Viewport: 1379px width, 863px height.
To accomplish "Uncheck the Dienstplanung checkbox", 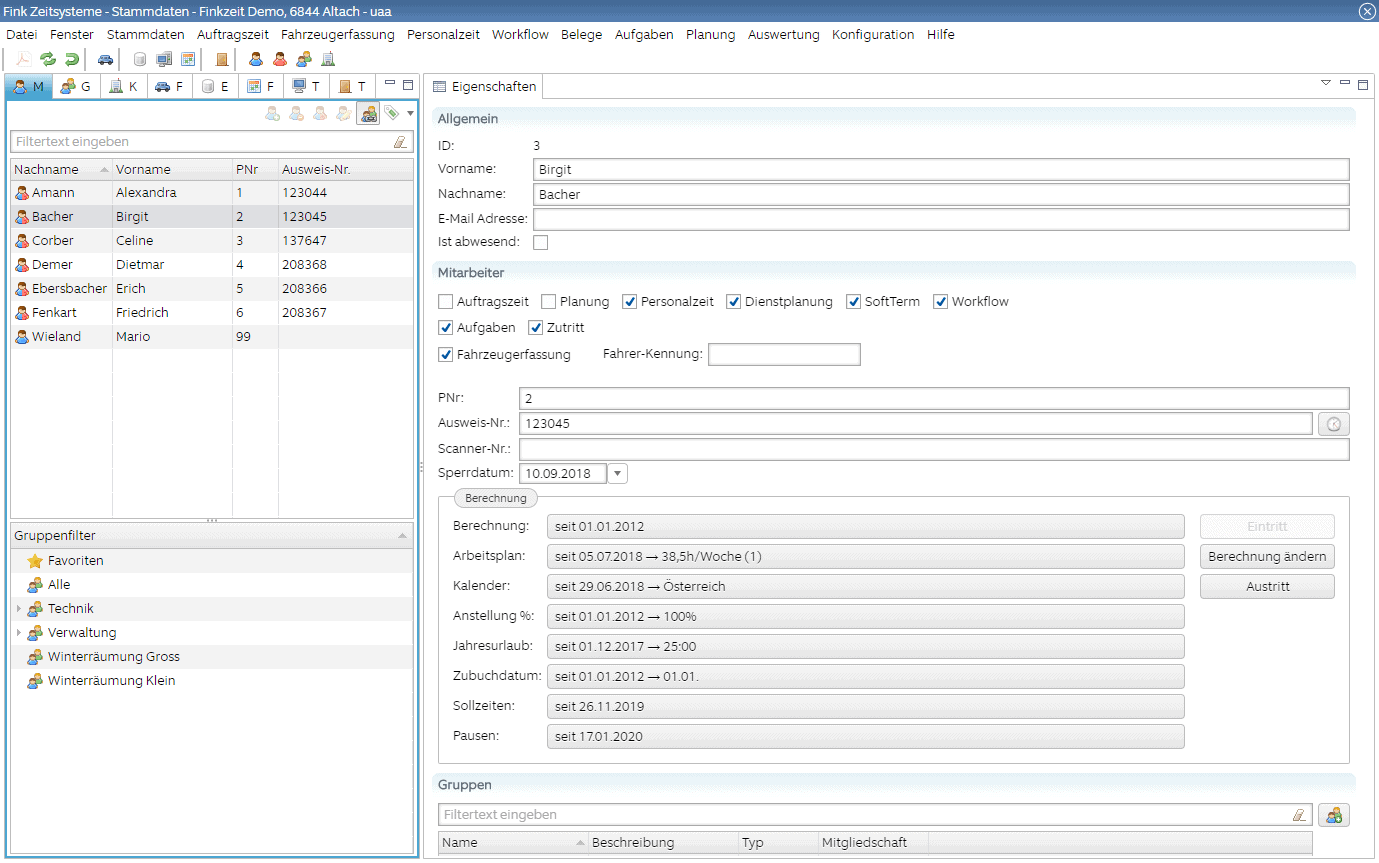I will point(733,301).
